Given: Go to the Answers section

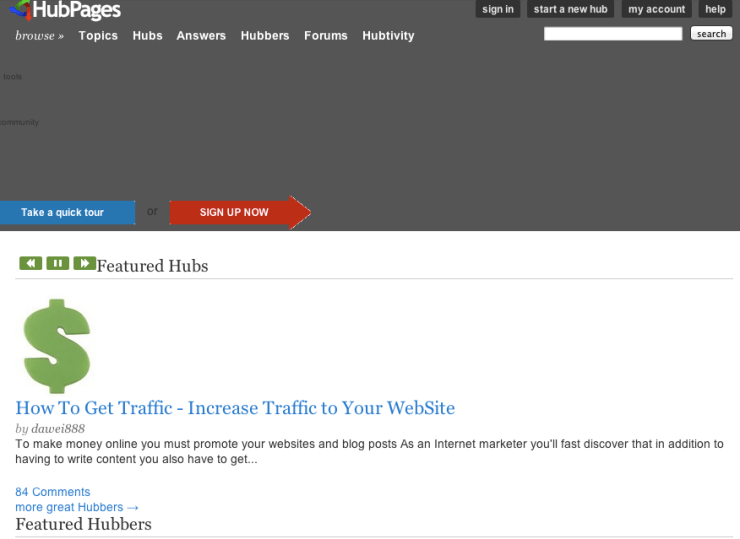Looking at the screenshot, I should 201,36.
